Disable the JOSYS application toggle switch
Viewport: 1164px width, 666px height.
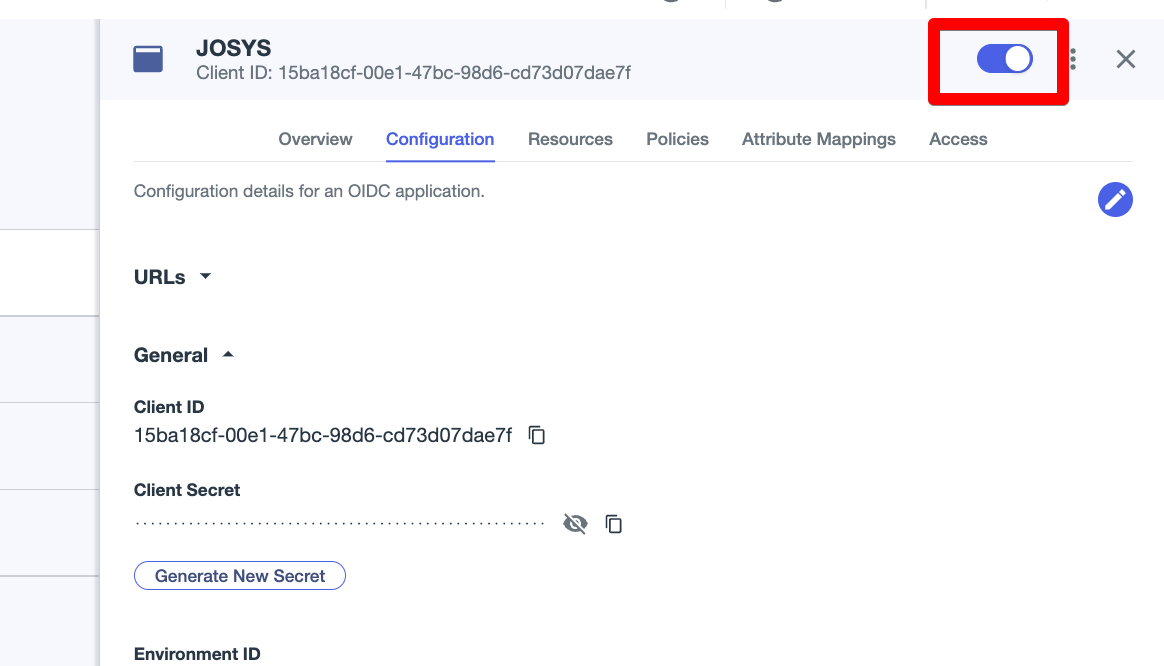[x=1004, y=60]
